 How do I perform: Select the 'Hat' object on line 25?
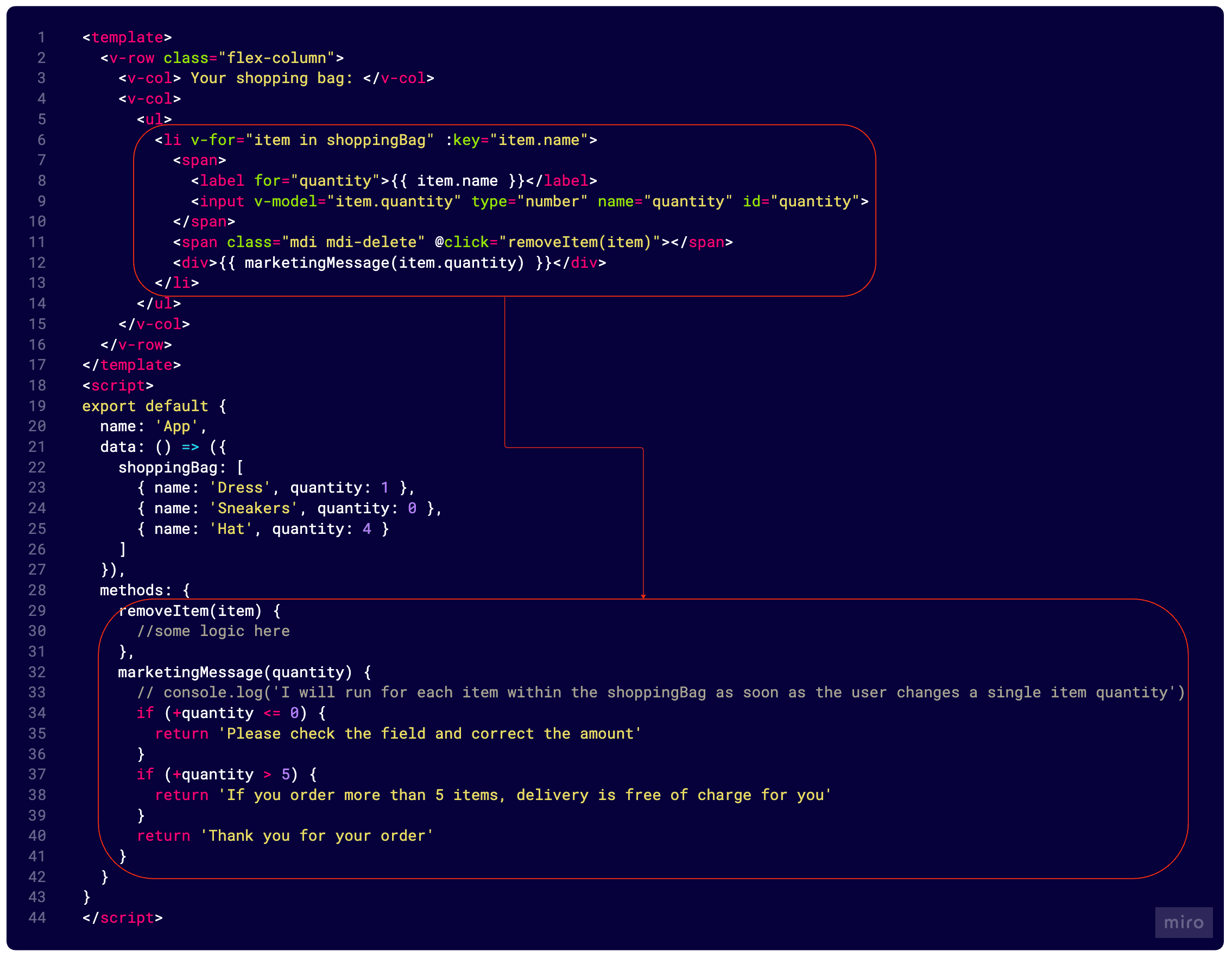(262, 528)
